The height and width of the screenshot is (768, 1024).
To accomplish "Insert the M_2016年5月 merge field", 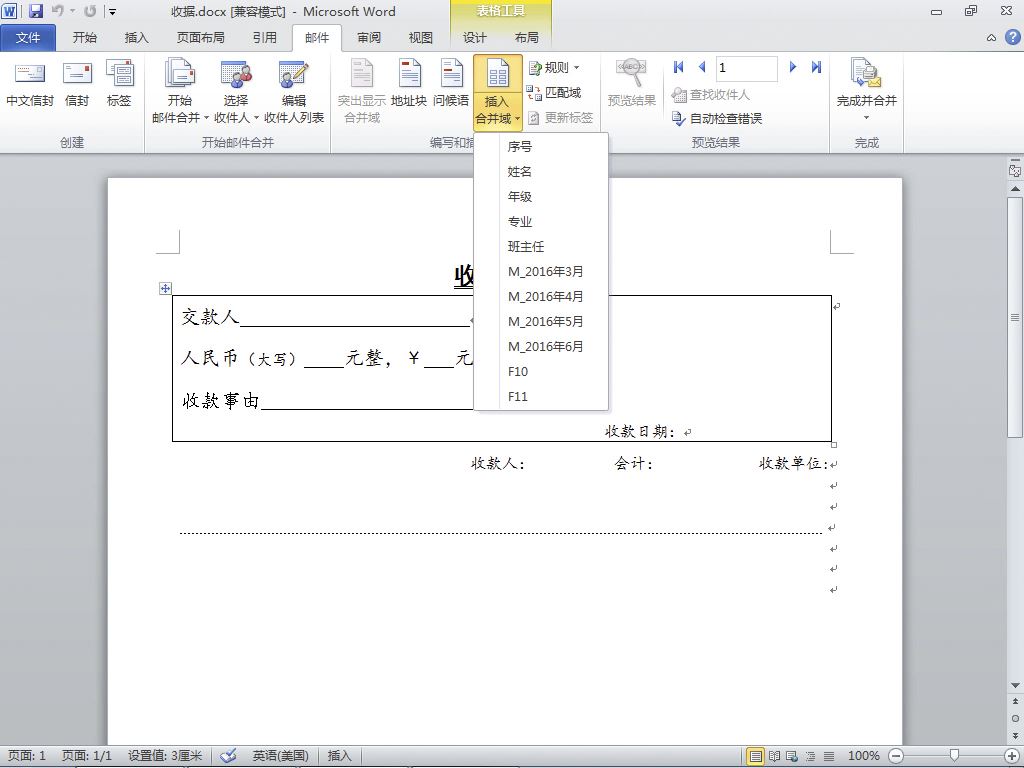I will coord(541,321).
